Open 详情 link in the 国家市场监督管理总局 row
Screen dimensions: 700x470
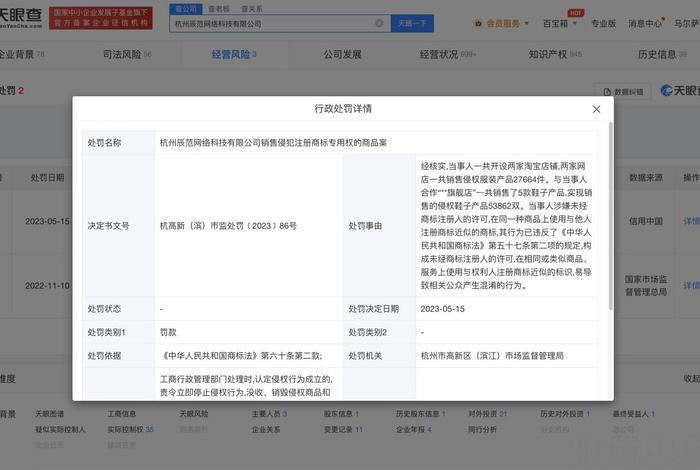pyautogui.click(x=691, y=286)
